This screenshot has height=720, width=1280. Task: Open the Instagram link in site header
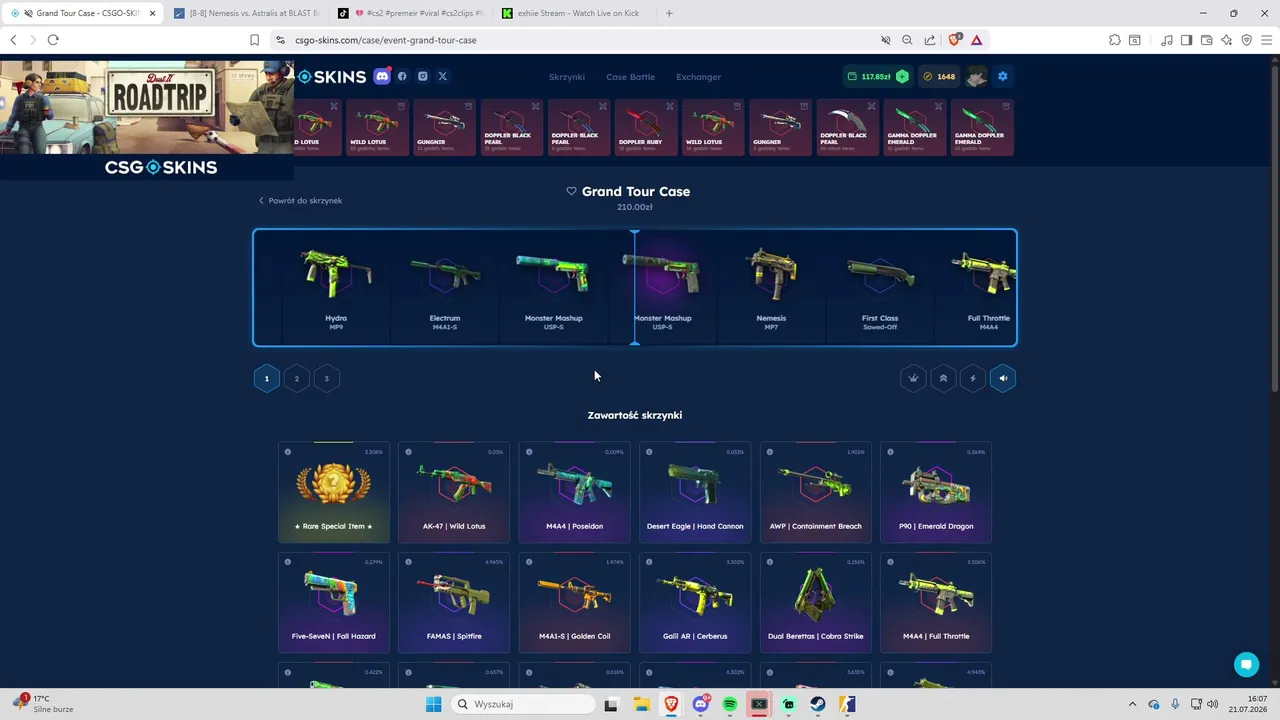pyautogui.click(x=423, y=76)
